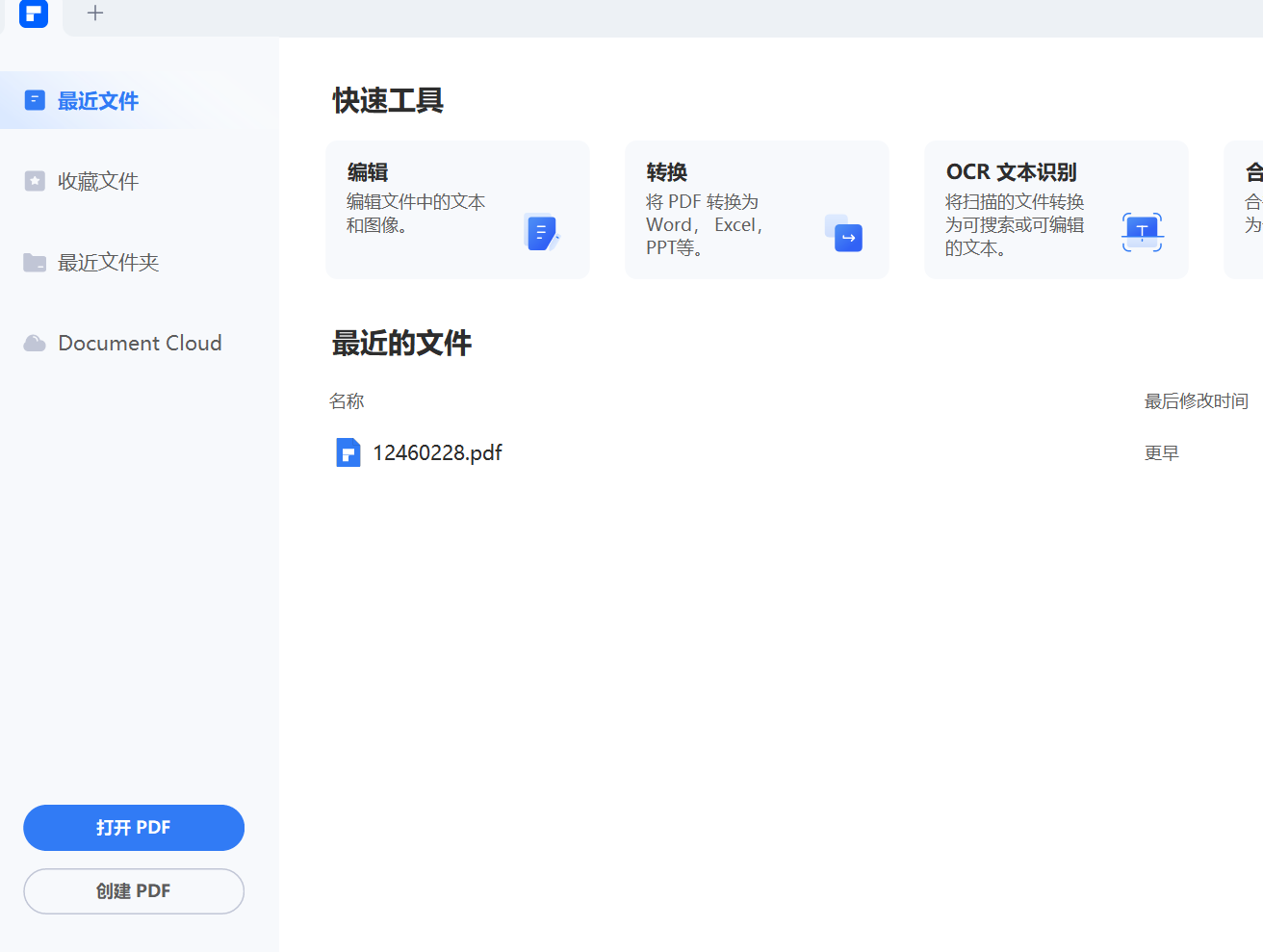Click the 最近文件 sidebar icon
Screen dimensions: 1263x952
click(x=35, y=98)
